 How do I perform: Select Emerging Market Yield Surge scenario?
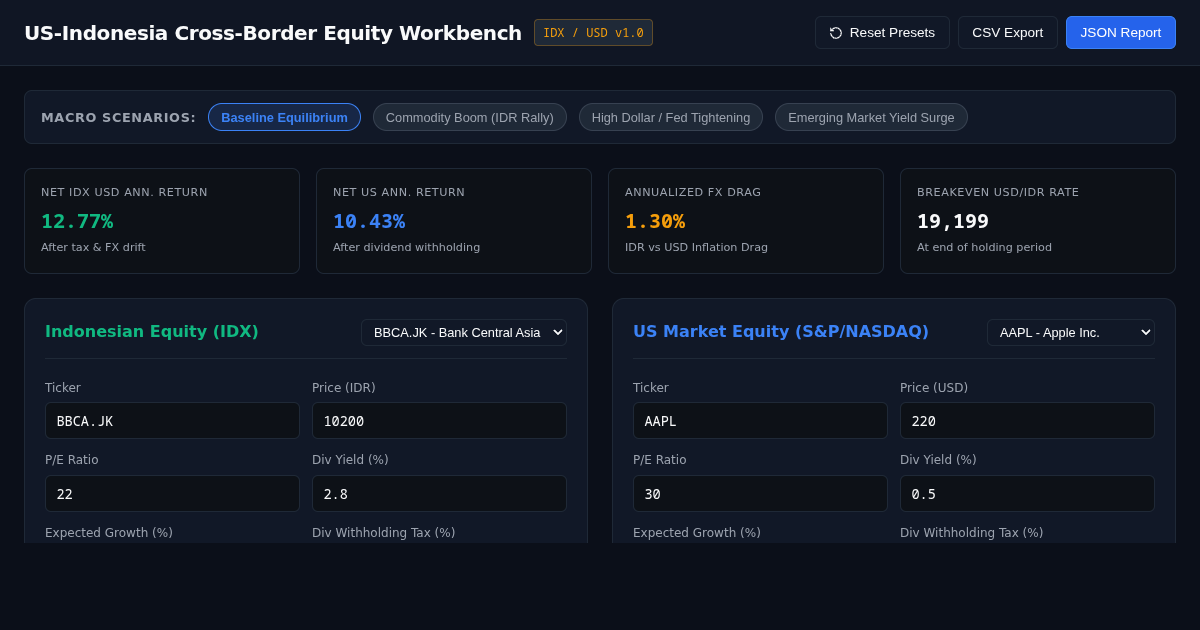(x=871, y=117)
